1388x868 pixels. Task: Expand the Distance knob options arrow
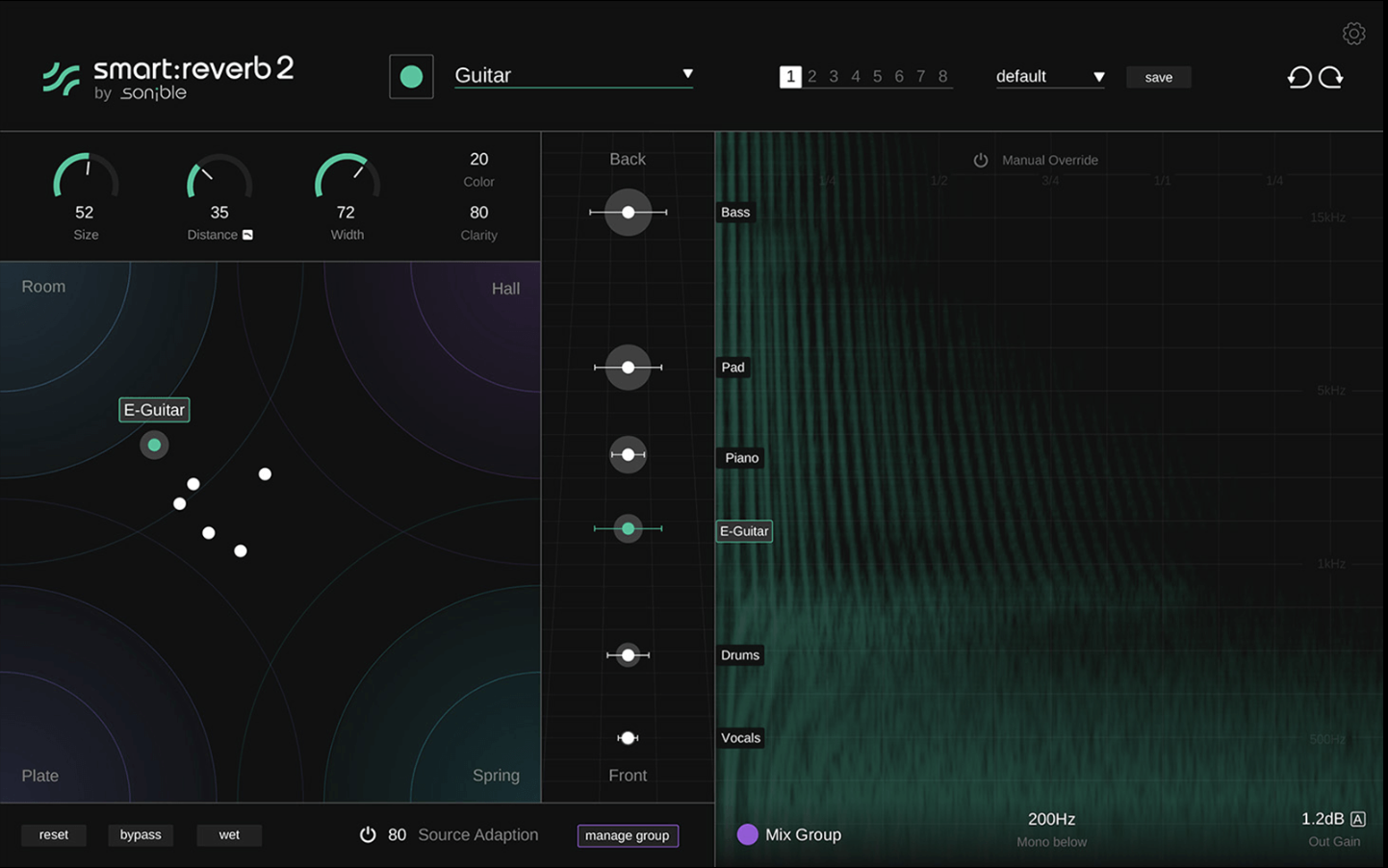(x=245, y=234)
